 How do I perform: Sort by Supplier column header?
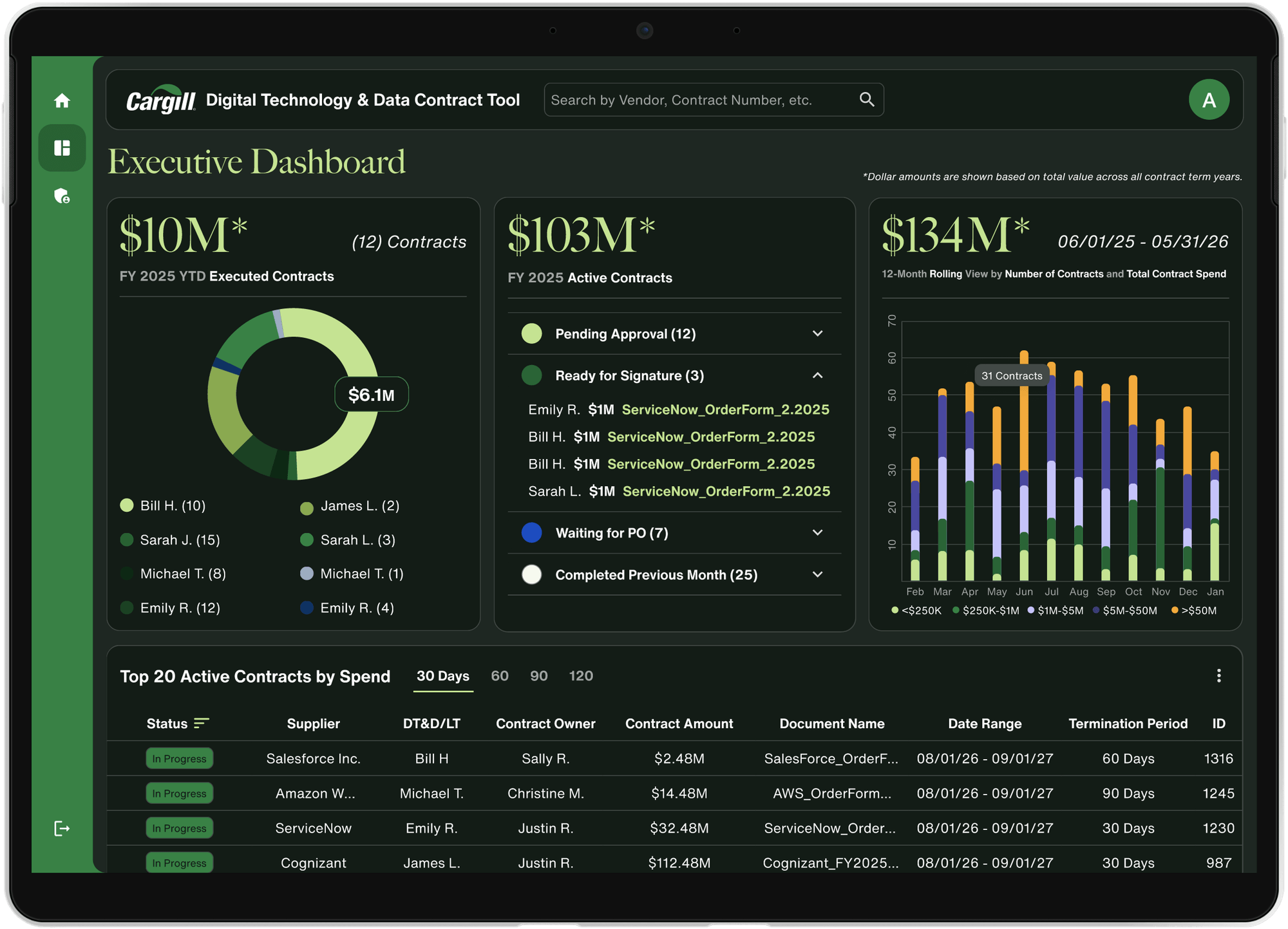pos(313,724)
